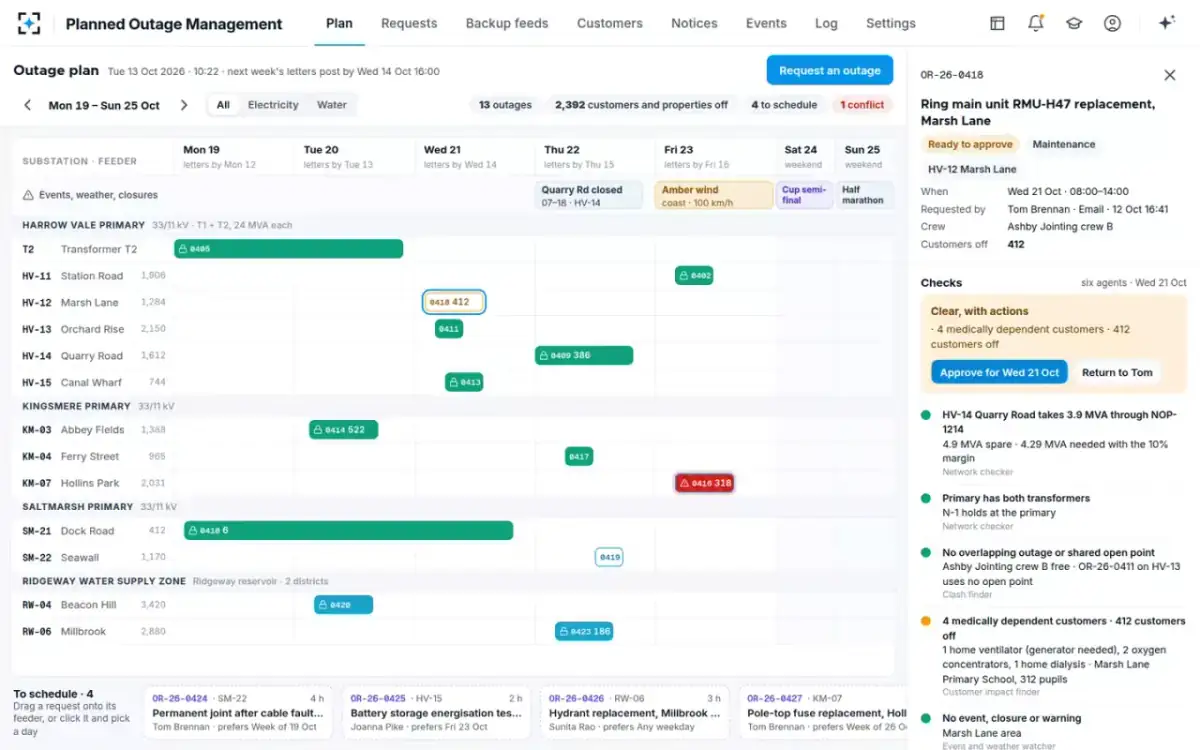
Task: Open the notifications bell
Action: click(1036, 23)
